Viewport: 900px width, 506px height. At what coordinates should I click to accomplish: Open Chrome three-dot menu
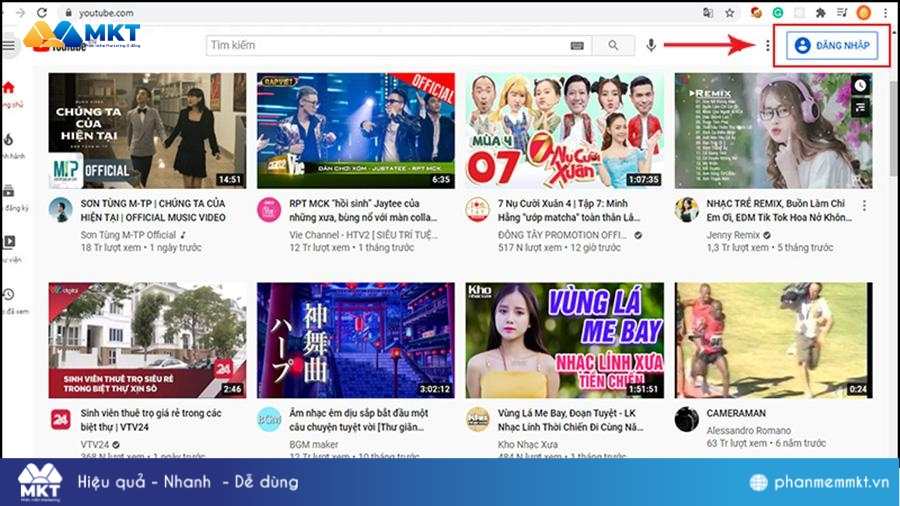886,13
